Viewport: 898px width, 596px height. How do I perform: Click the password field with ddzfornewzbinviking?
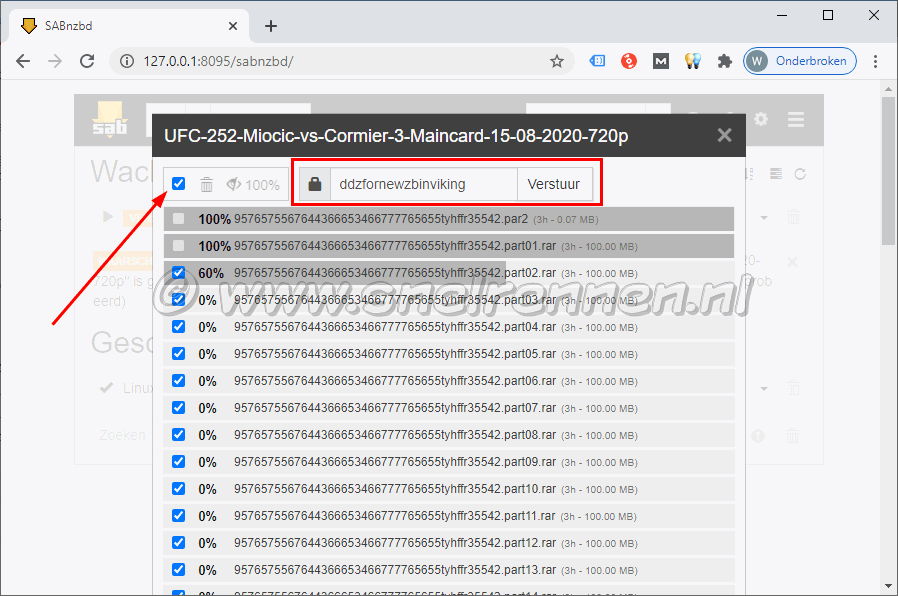[424, 184]
